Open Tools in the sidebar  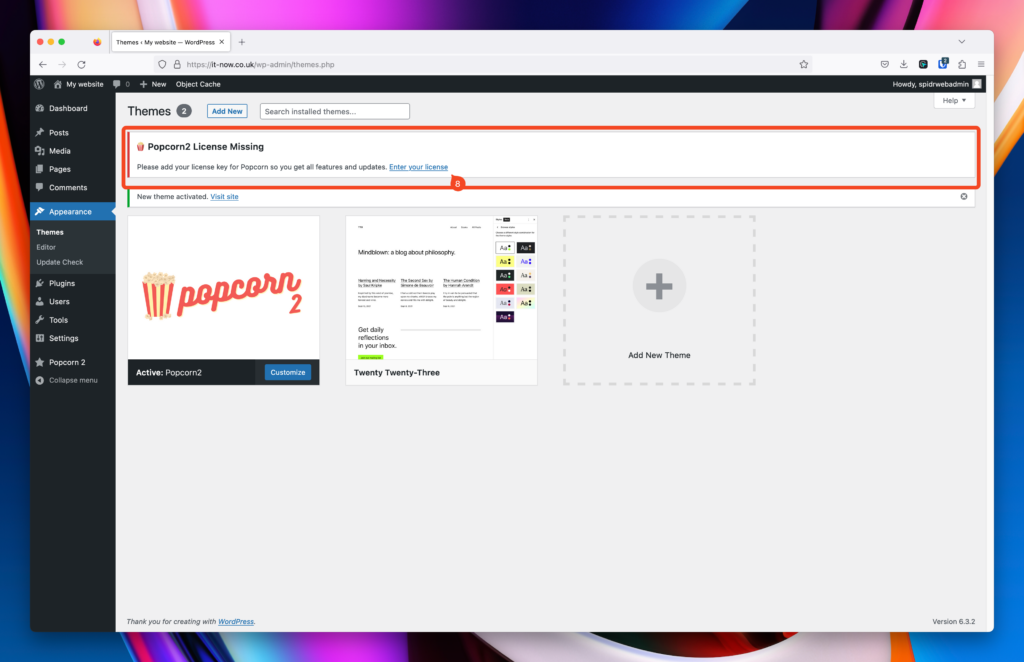point(58,320)
